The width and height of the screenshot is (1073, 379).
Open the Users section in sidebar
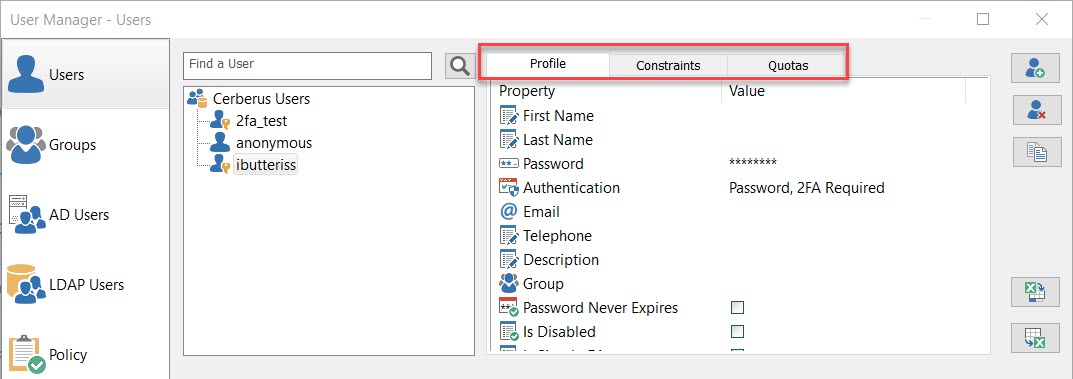85,74
